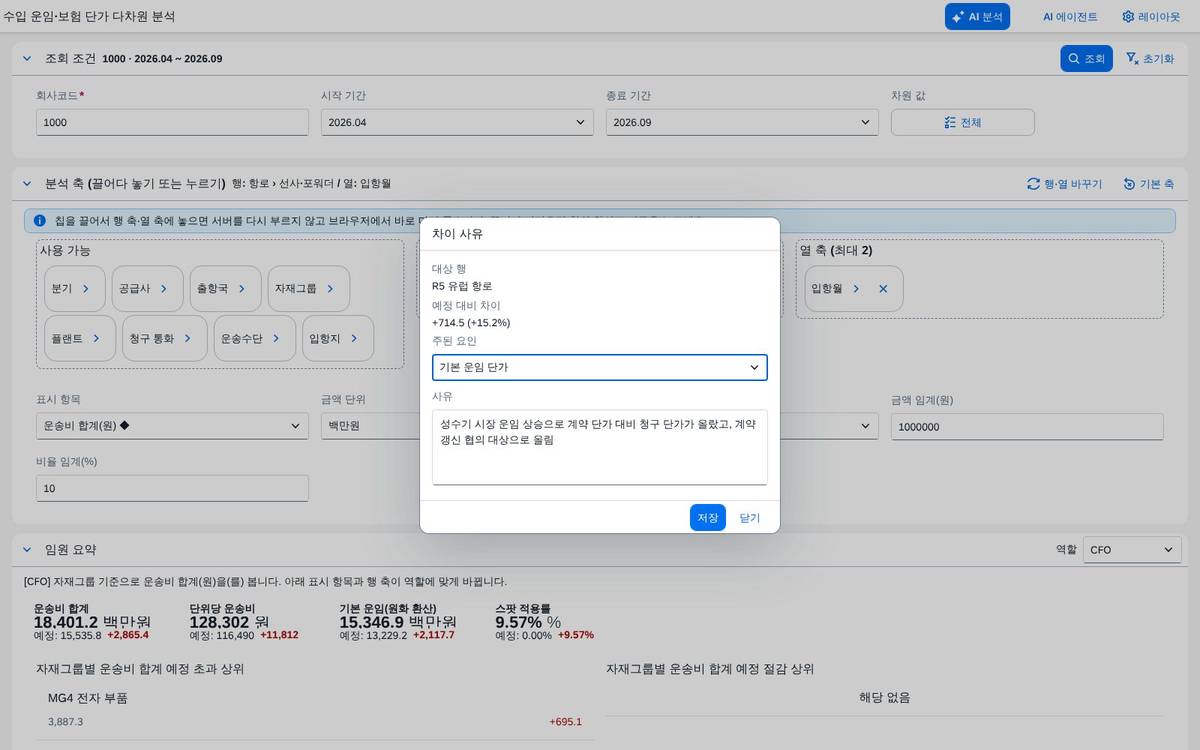Screen dimensions: 1200x750
Task: Click the 전체 dimension value button
Action: point(962,122)
